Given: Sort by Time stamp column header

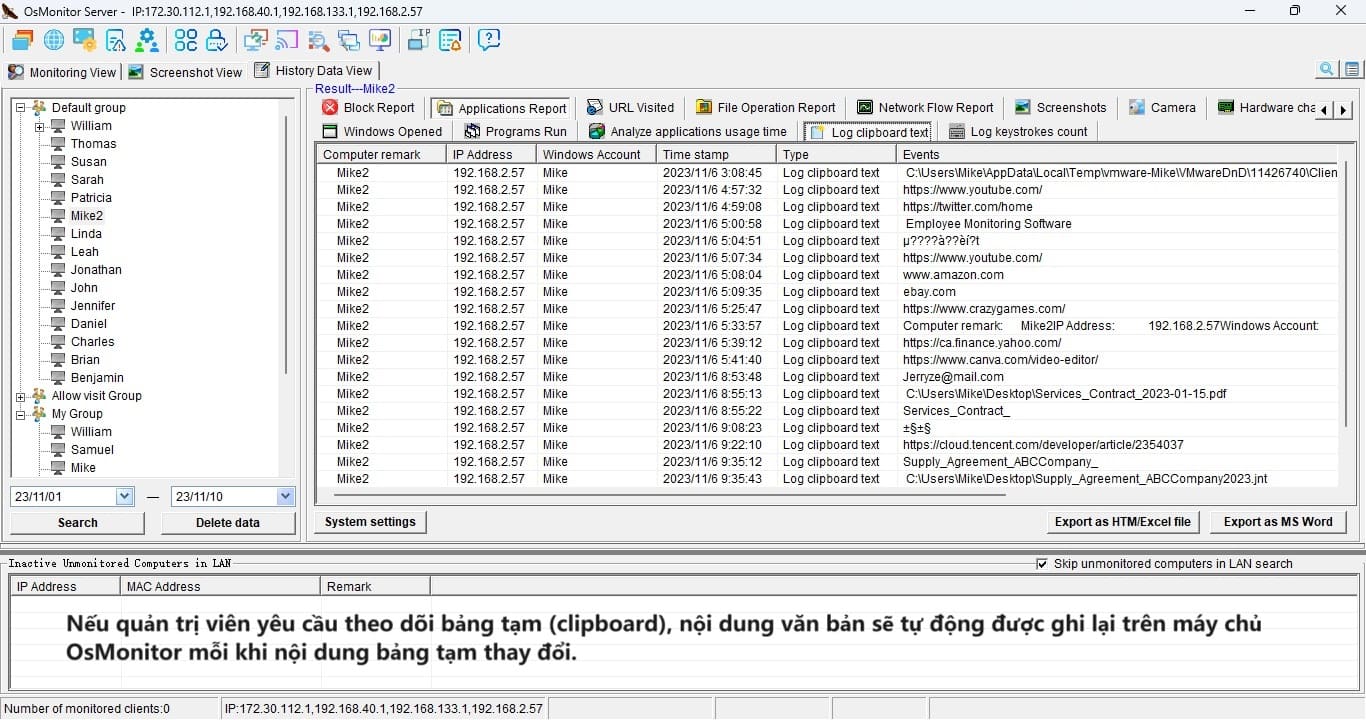Looking at the screenshot, I should (716, 154).
